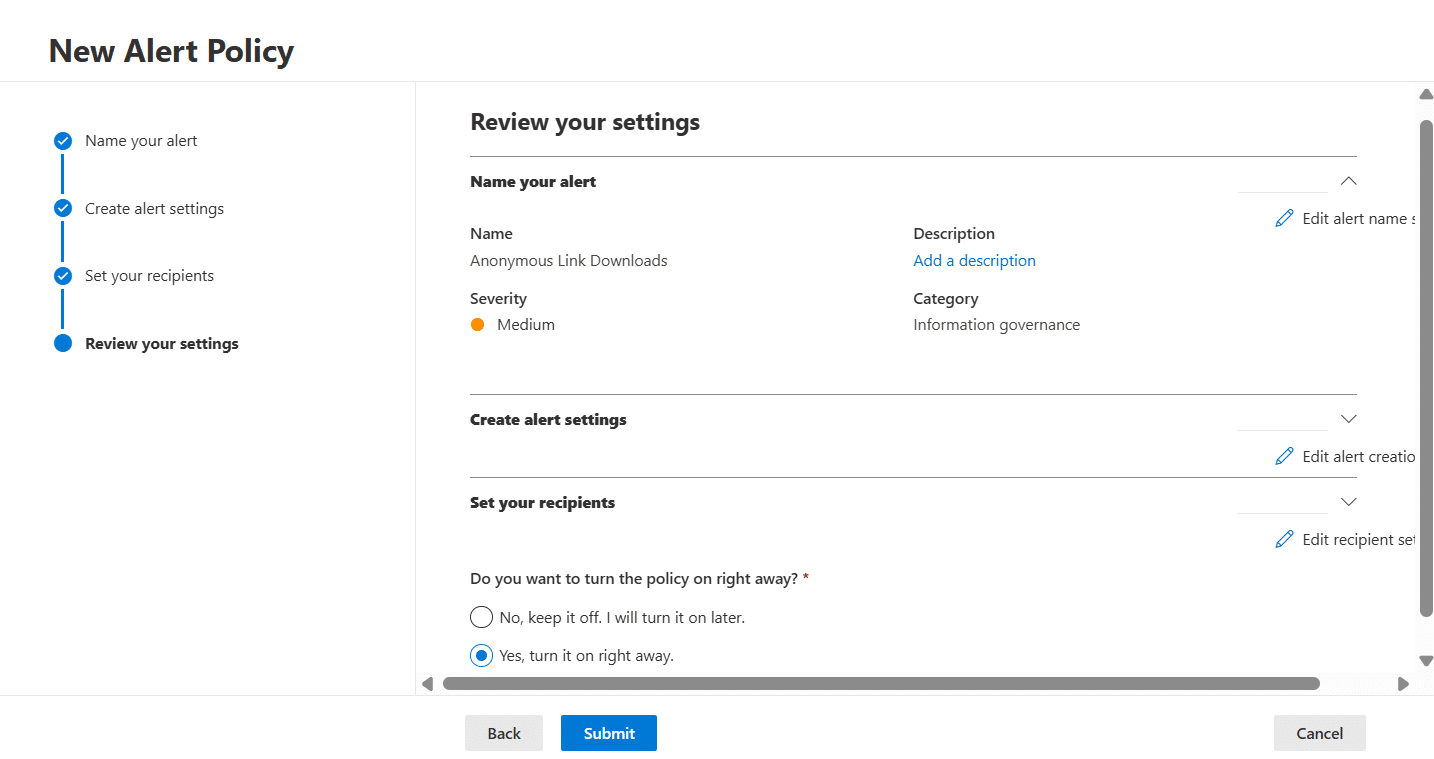Click the 'Severity' field label
This screenshot has width=1434, height=759.
click(x=498, y=299)
